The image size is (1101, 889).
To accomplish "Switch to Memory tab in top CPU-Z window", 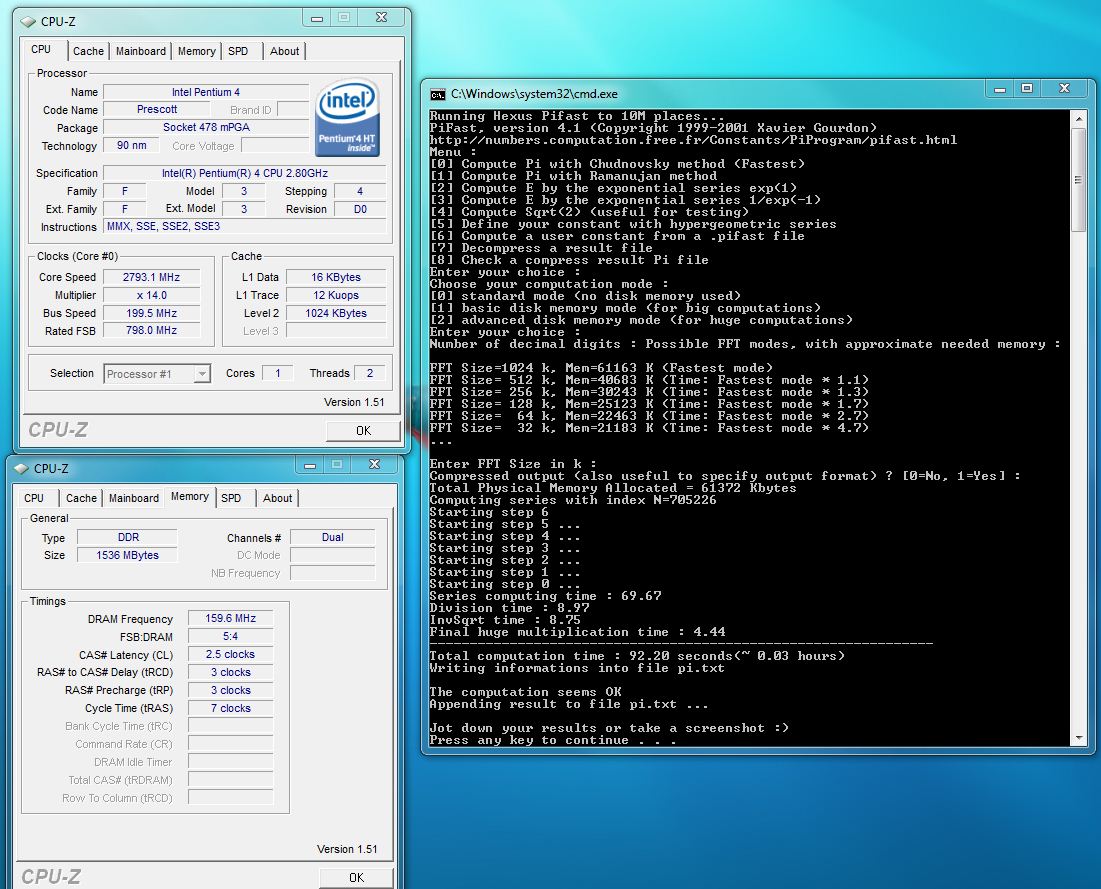I will click(197, 51).
